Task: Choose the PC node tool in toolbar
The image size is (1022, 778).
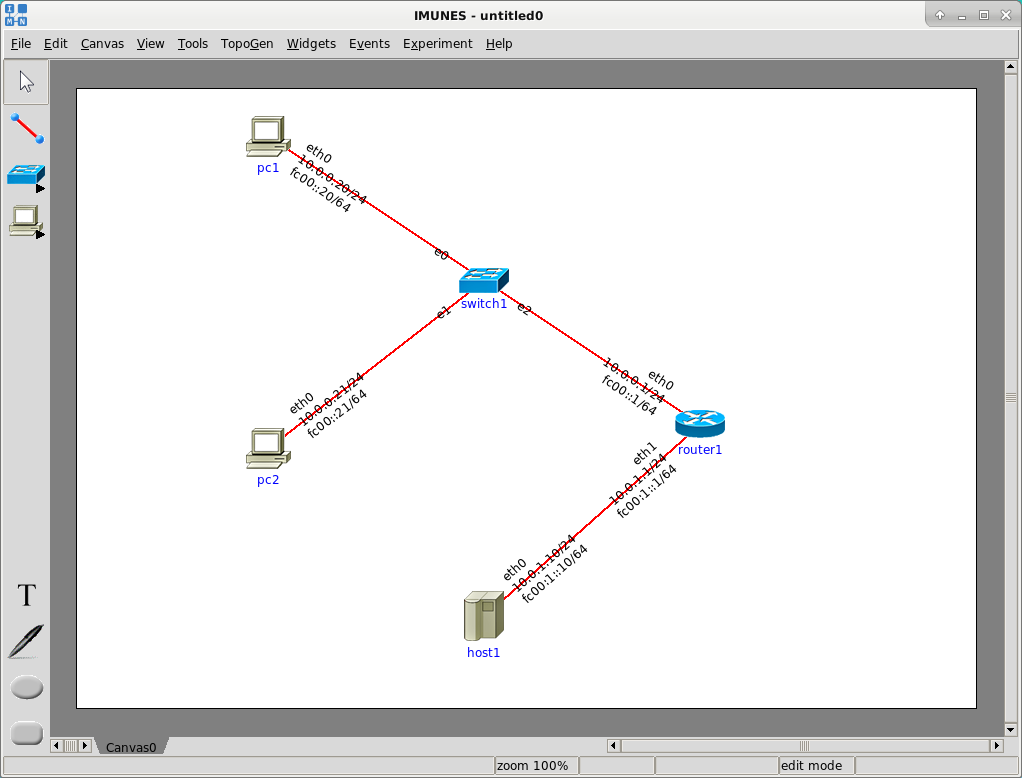Action: pos(25,220)
